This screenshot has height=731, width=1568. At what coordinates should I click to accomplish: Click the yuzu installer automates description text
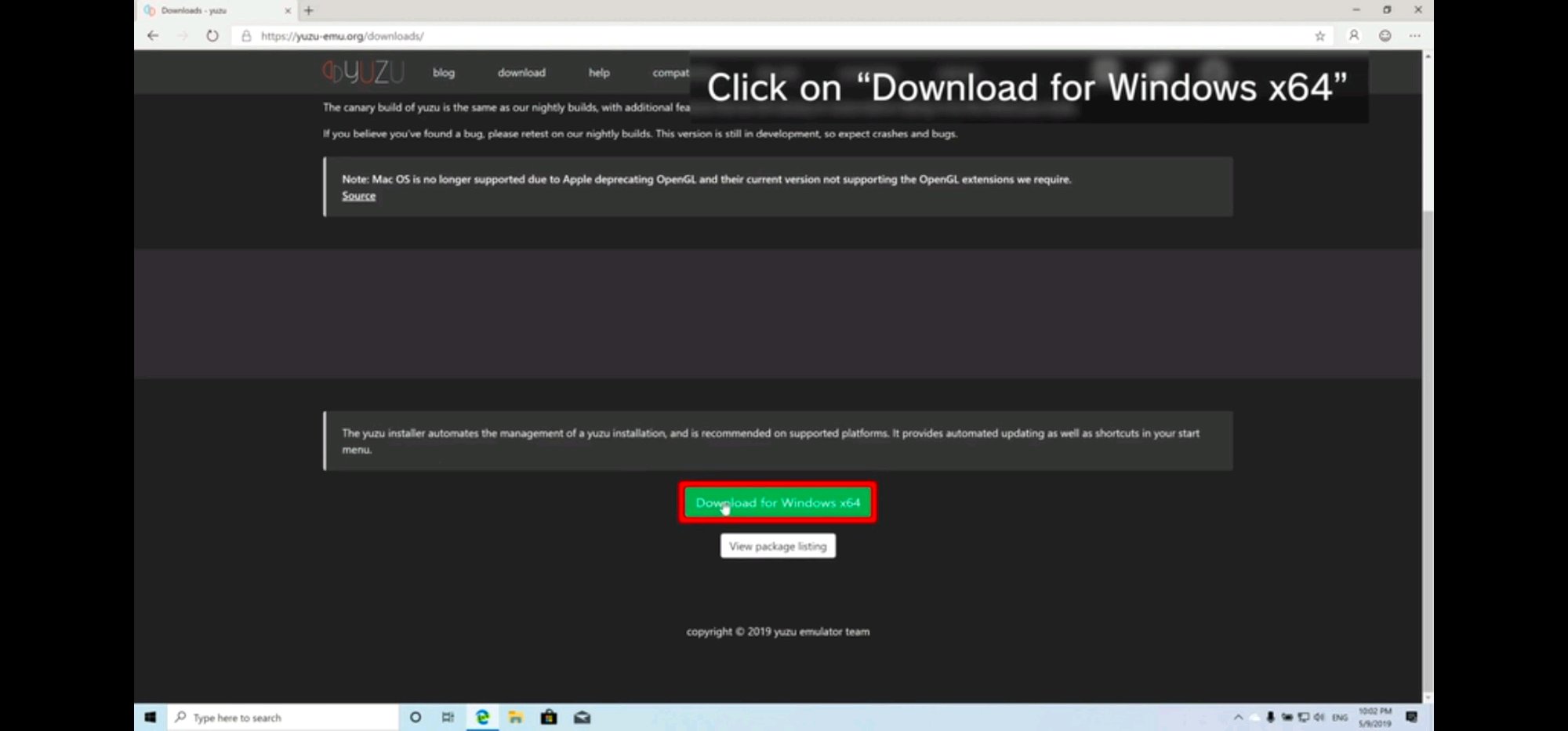[x=771, y=441]
